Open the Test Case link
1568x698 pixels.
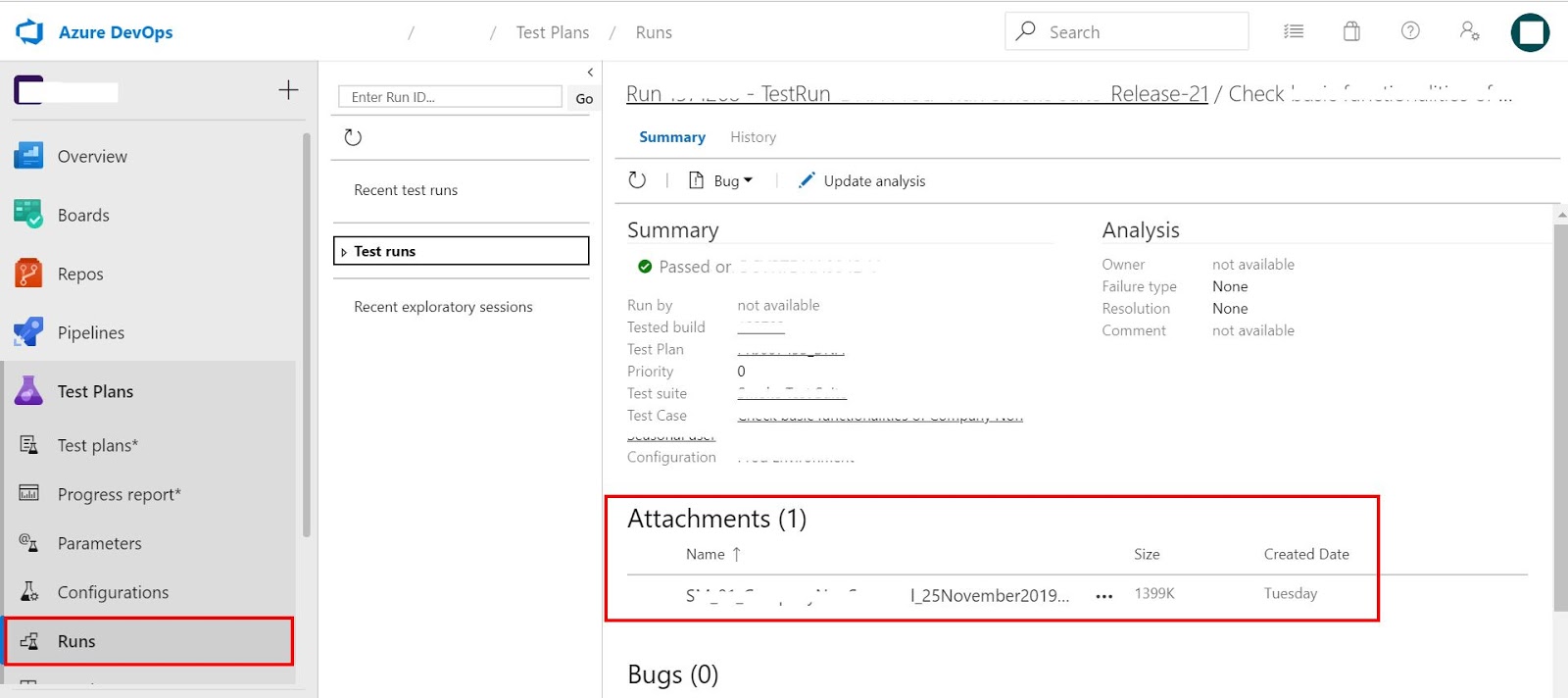[x=880, y=416]
